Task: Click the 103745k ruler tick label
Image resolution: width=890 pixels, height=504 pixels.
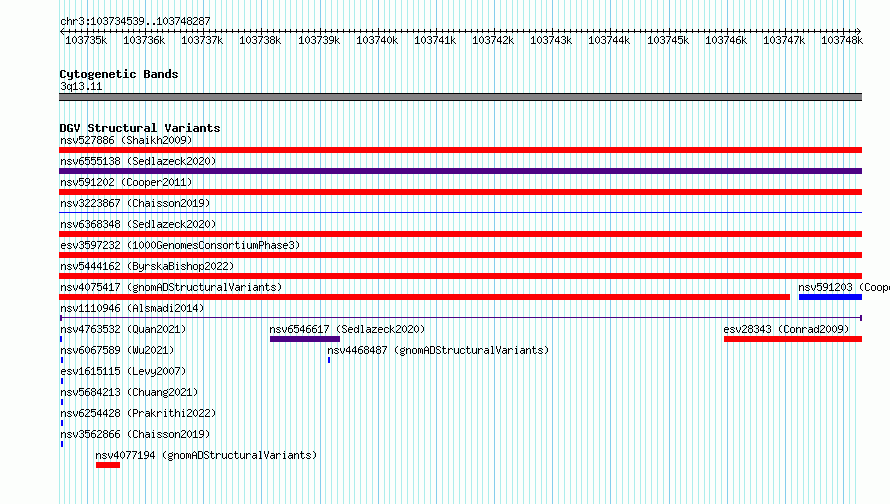Action: 668,40
